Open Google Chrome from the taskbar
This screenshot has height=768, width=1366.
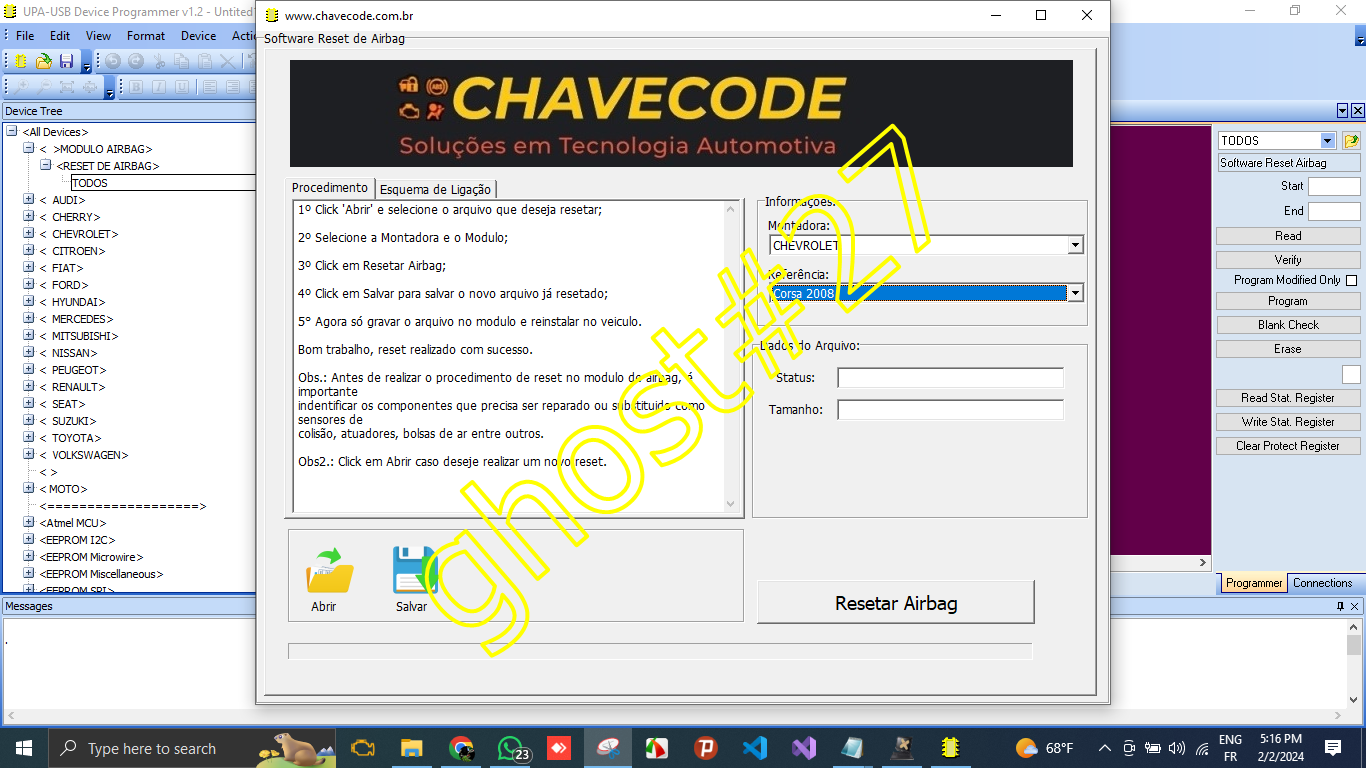[x=461, y=748]
